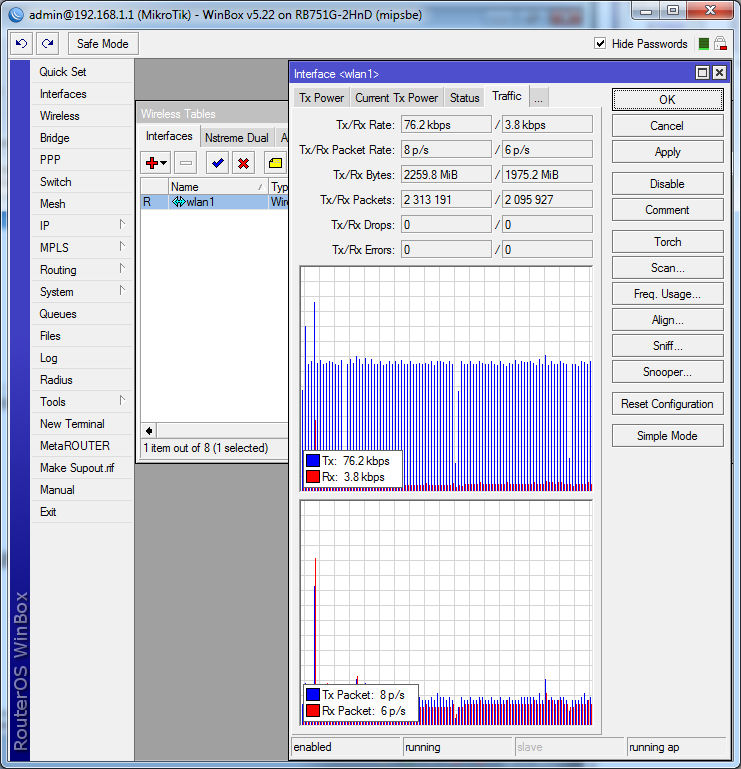The image size is (741, 769).
Task: Click the yellow Comment note icon
Action: pos(276,163)
